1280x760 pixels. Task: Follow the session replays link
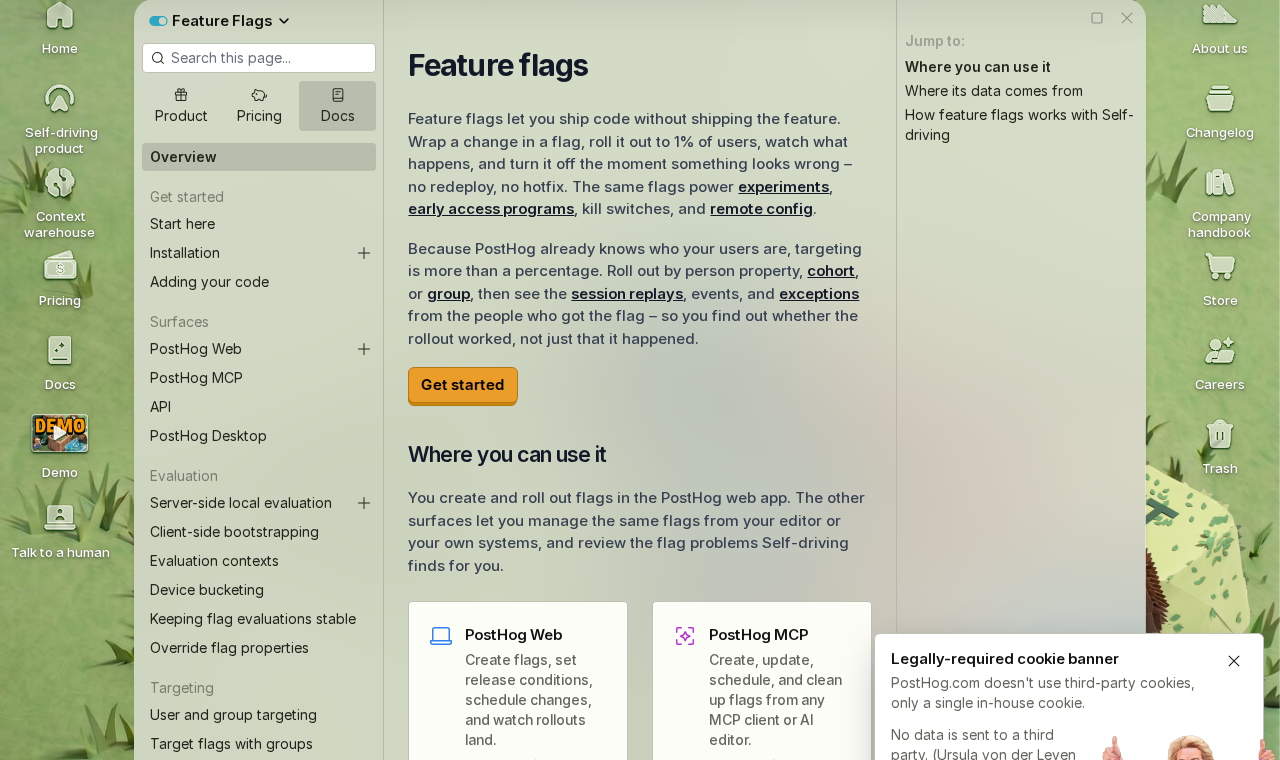[627, 294]
